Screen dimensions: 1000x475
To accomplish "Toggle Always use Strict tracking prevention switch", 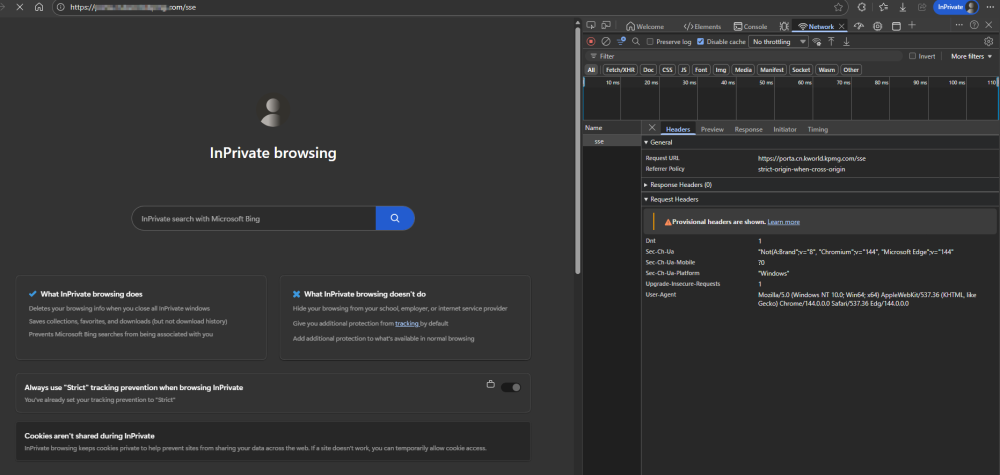I will click(x=510, y=387).
